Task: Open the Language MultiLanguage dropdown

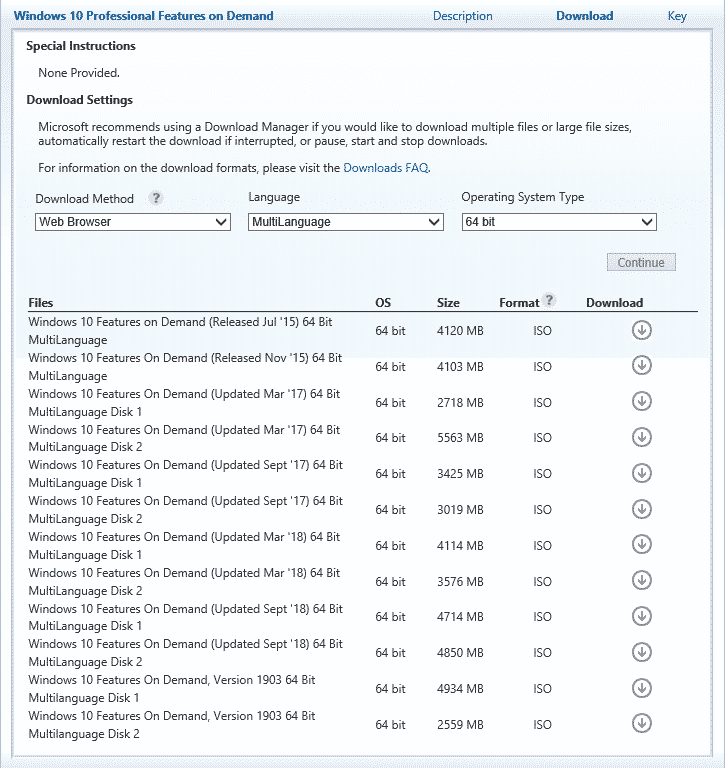Action: (346, 222)
